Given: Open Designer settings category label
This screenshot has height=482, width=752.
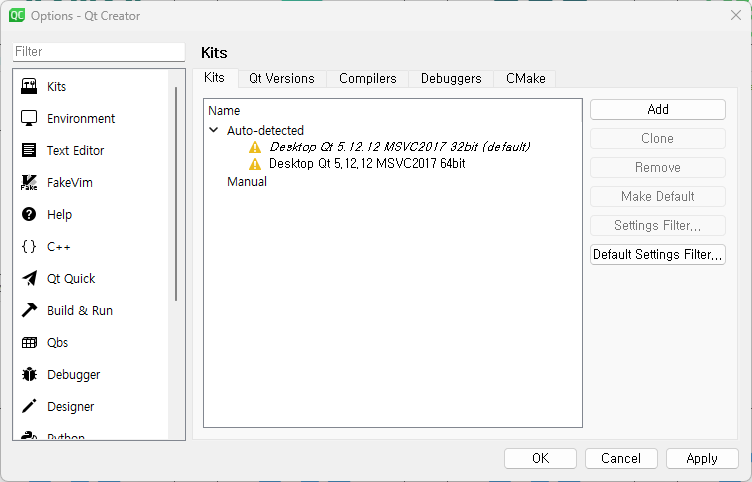Looking at the screenshot, I should click(70, 407).
